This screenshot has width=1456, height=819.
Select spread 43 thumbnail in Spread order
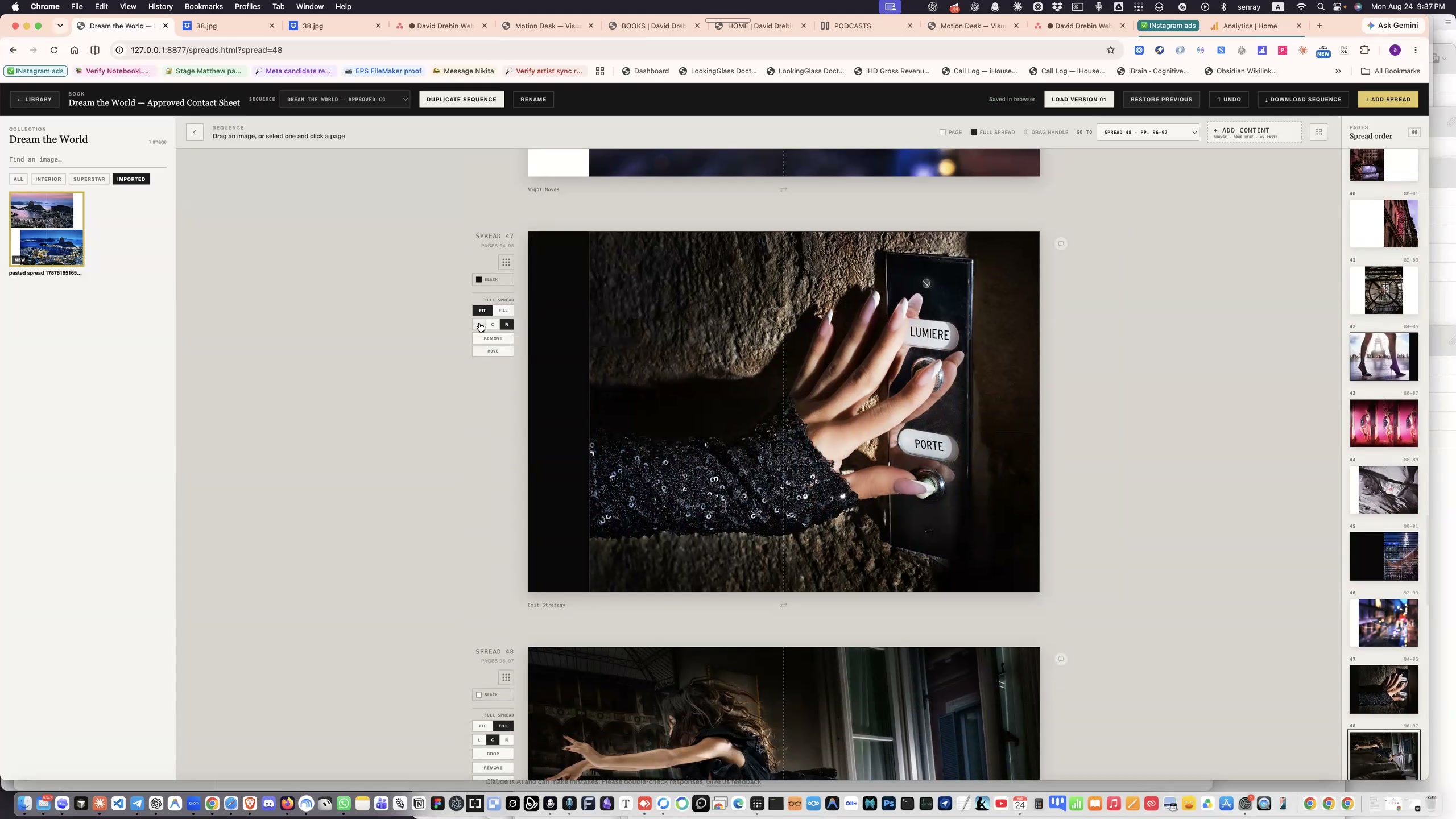tap(1383, 423)
